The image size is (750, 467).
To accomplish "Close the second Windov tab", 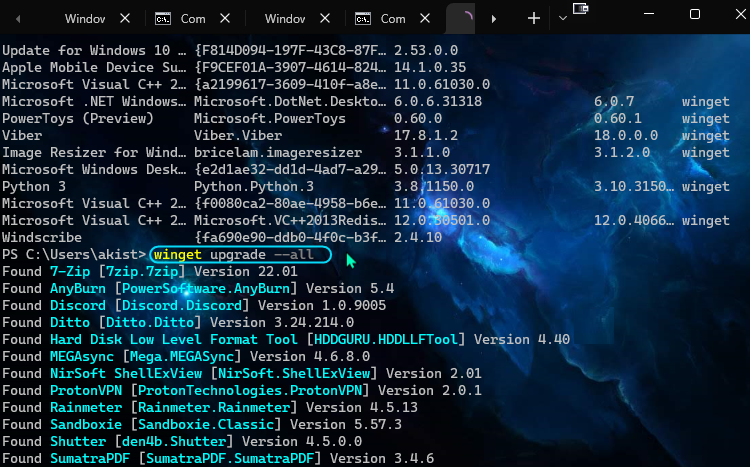I will coord(325,19).
